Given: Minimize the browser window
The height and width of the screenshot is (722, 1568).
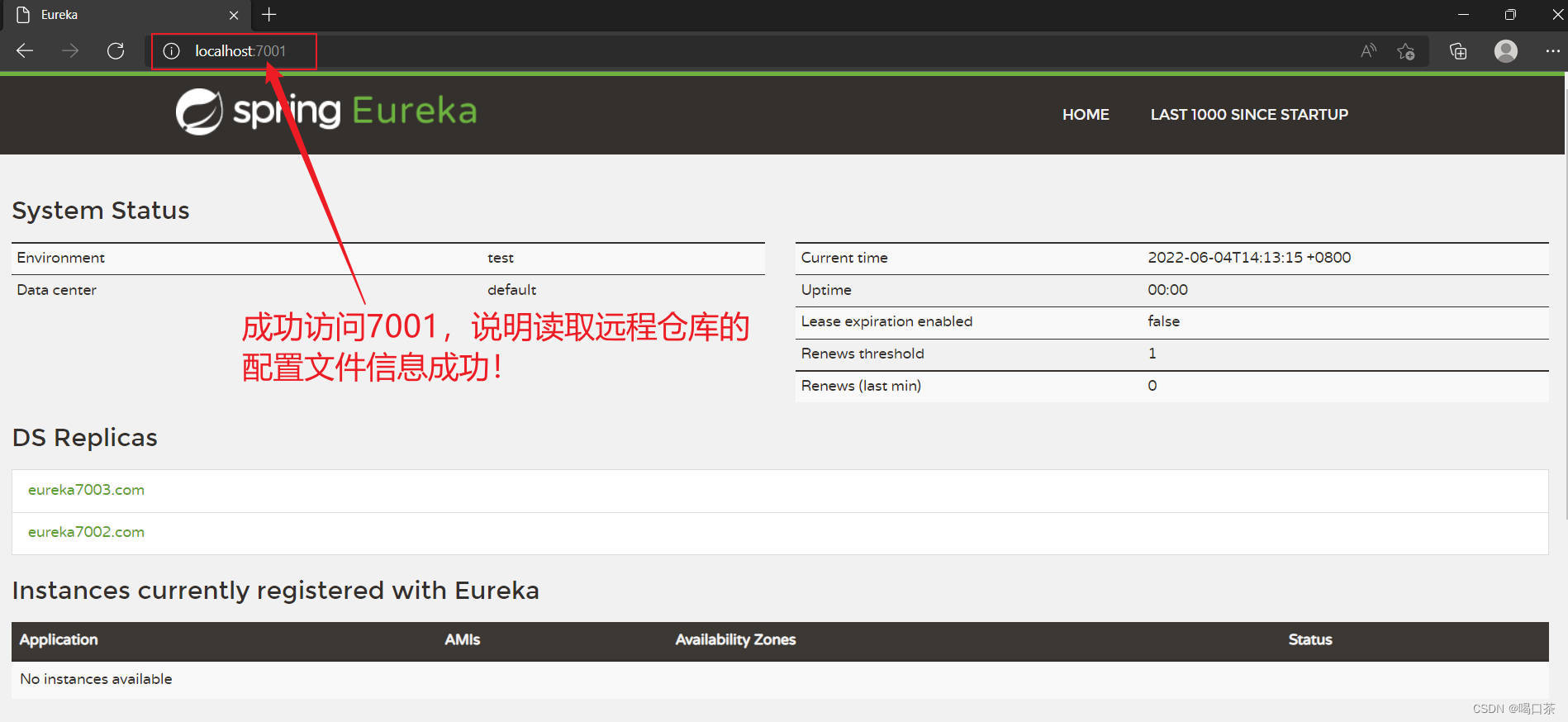Looking at the screenshot, I should [x=1463, y=15].
